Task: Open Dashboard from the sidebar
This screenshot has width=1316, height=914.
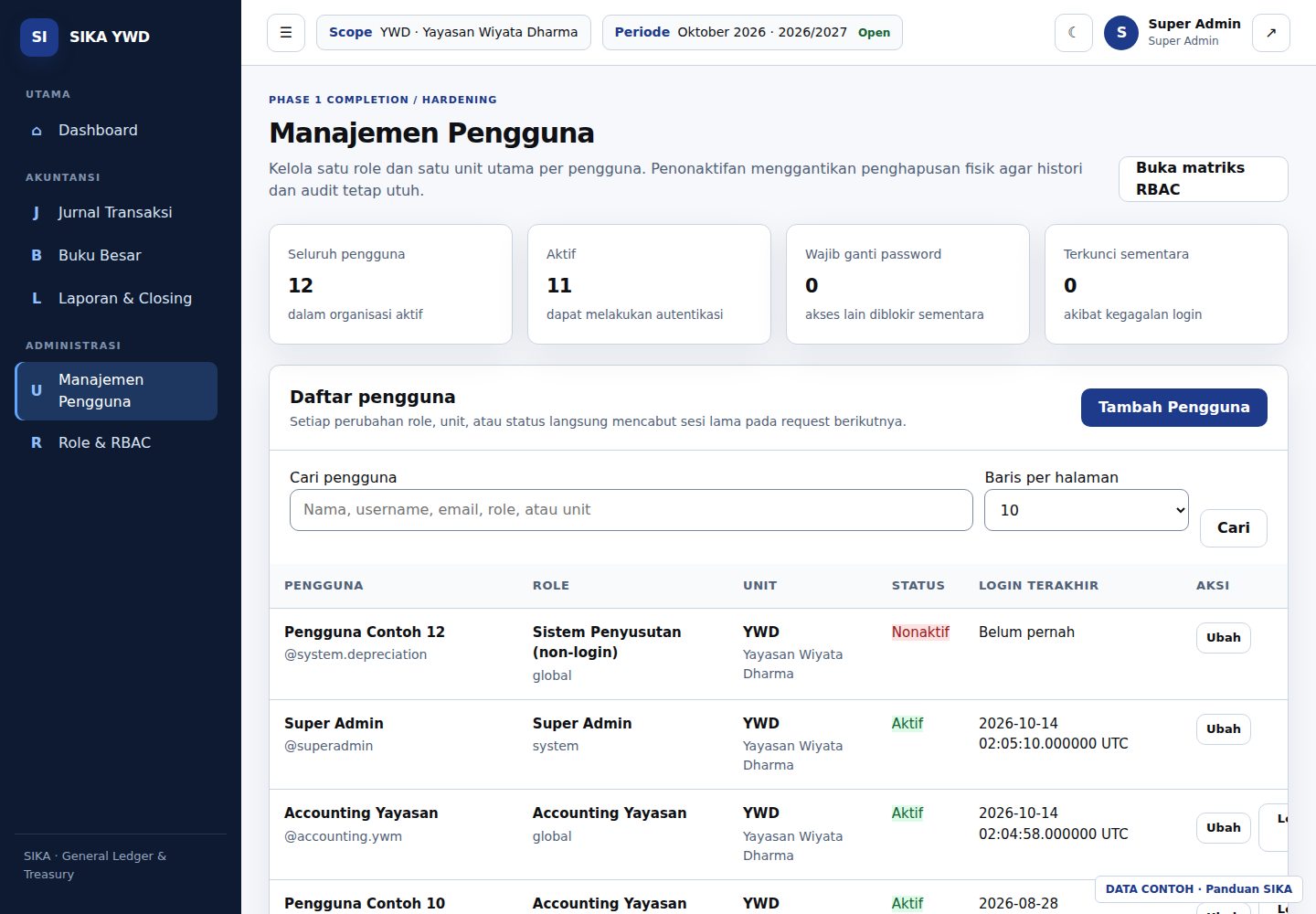Action: 116,130
